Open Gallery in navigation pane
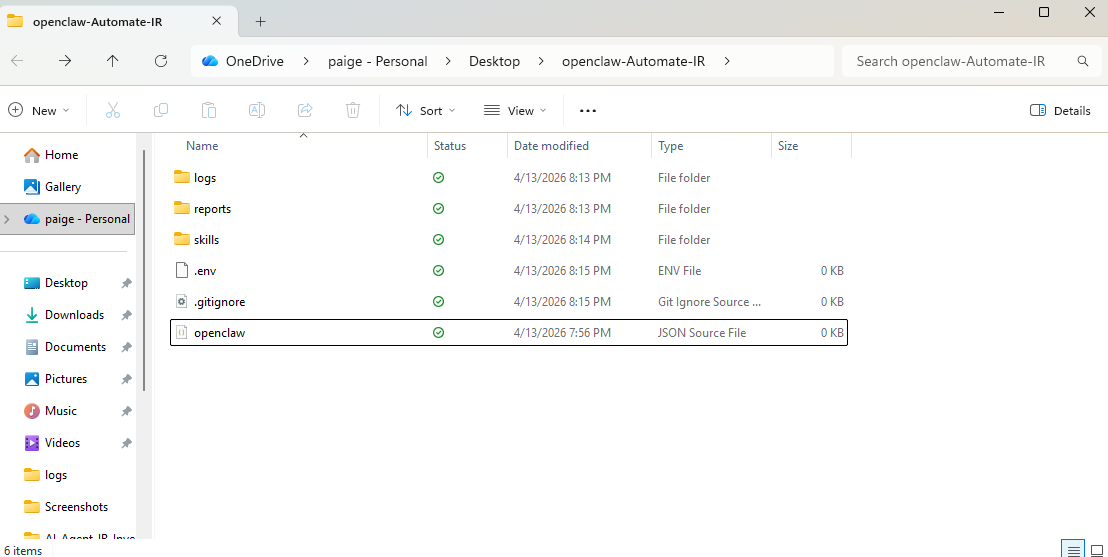The height and width of the screenshot is (557, 1108). [x=63, y=187]
